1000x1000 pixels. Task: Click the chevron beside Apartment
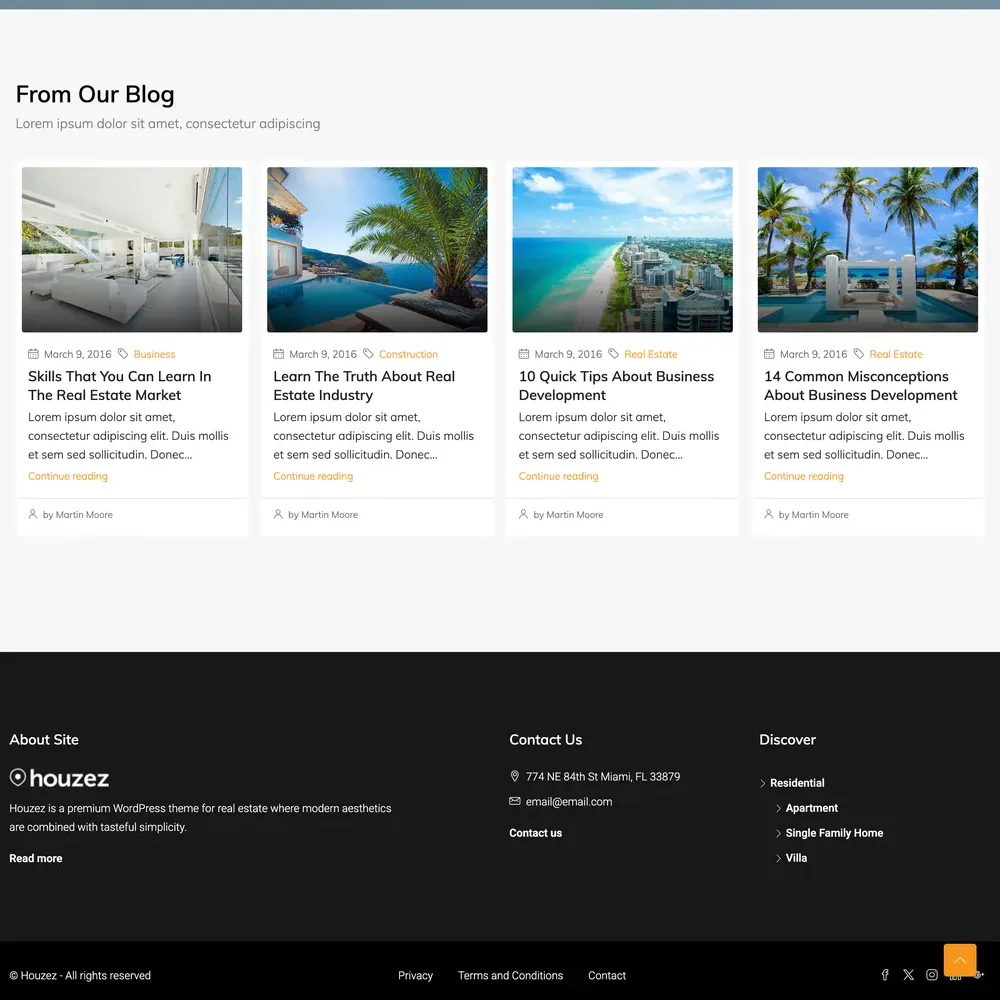click(x=779, y=808)
